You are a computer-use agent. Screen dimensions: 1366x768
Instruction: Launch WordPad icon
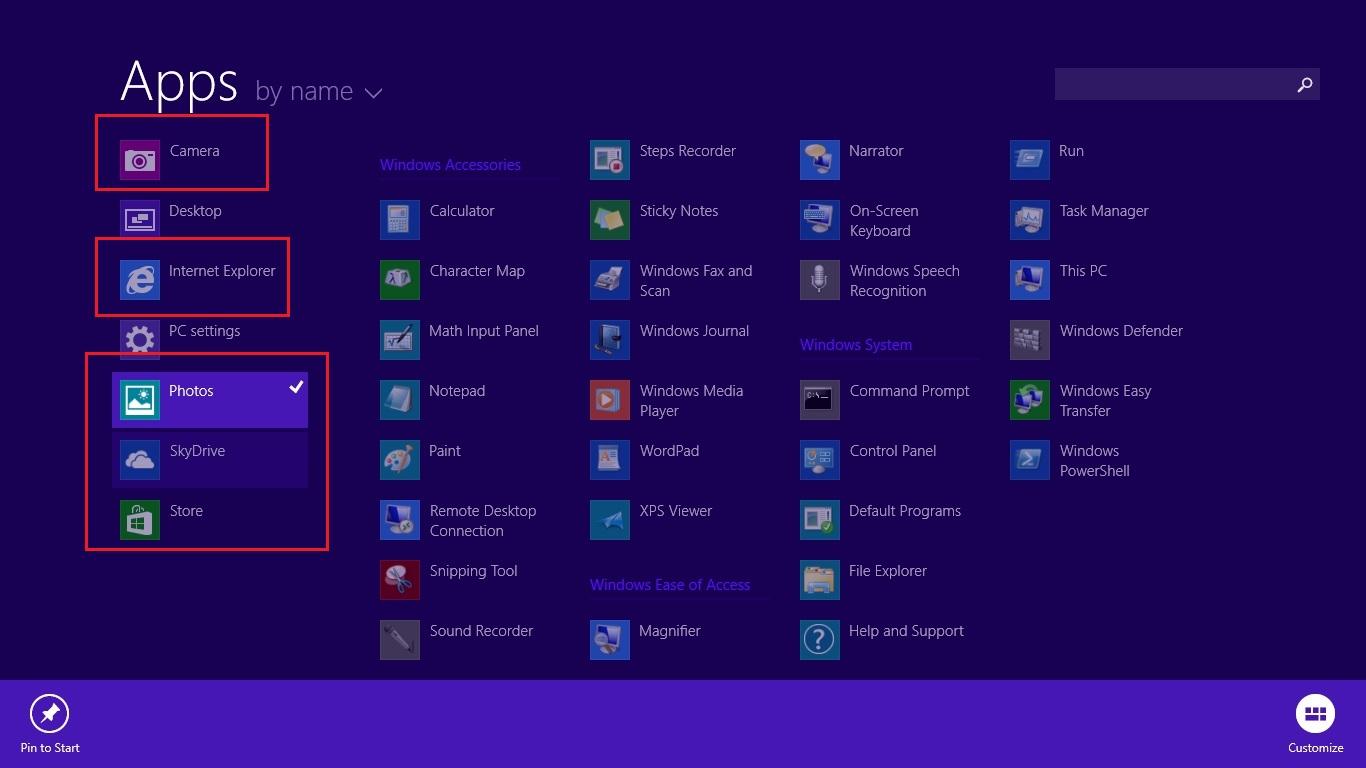610,460
